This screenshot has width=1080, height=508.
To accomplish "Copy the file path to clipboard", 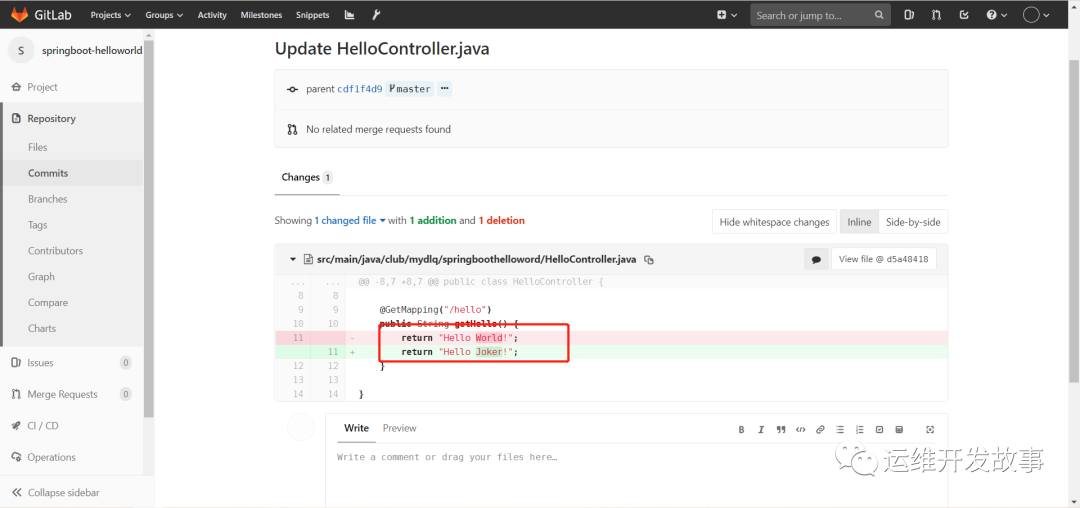I will coord(648,260).
